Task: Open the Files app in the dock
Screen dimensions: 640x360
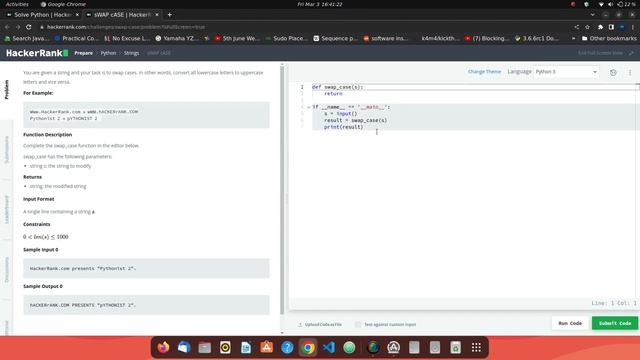Action: pos(204,347)
